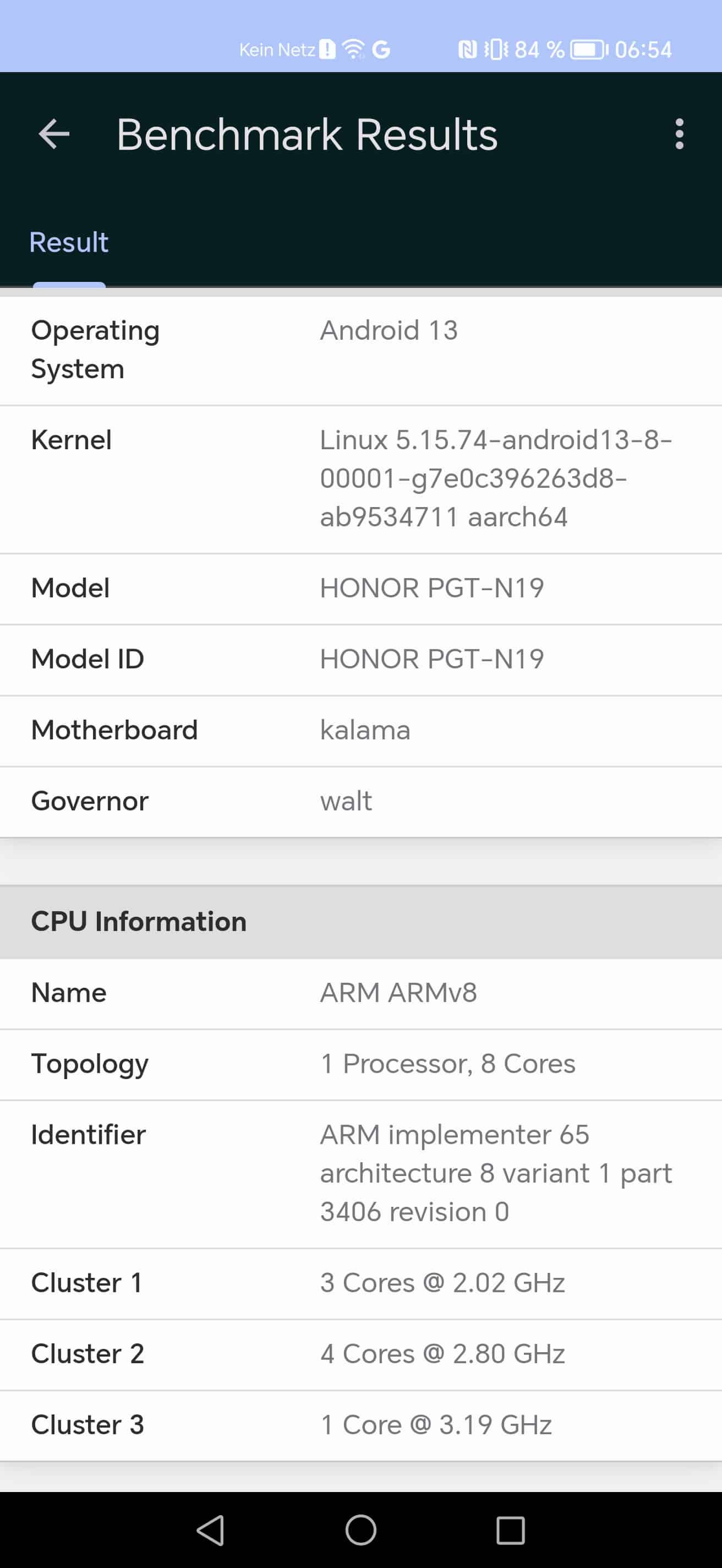Tap the ARM implementer Identifier row
This screenshot has width=722, height=1568.
360,1174
